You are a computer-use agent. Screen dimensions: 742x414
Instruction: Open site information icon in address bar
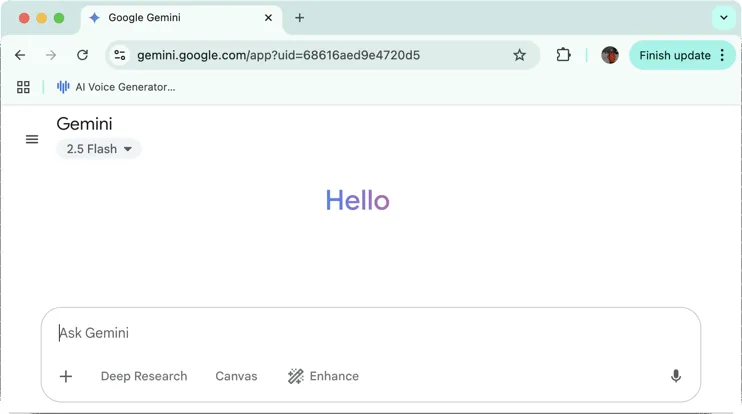[120, 55]
